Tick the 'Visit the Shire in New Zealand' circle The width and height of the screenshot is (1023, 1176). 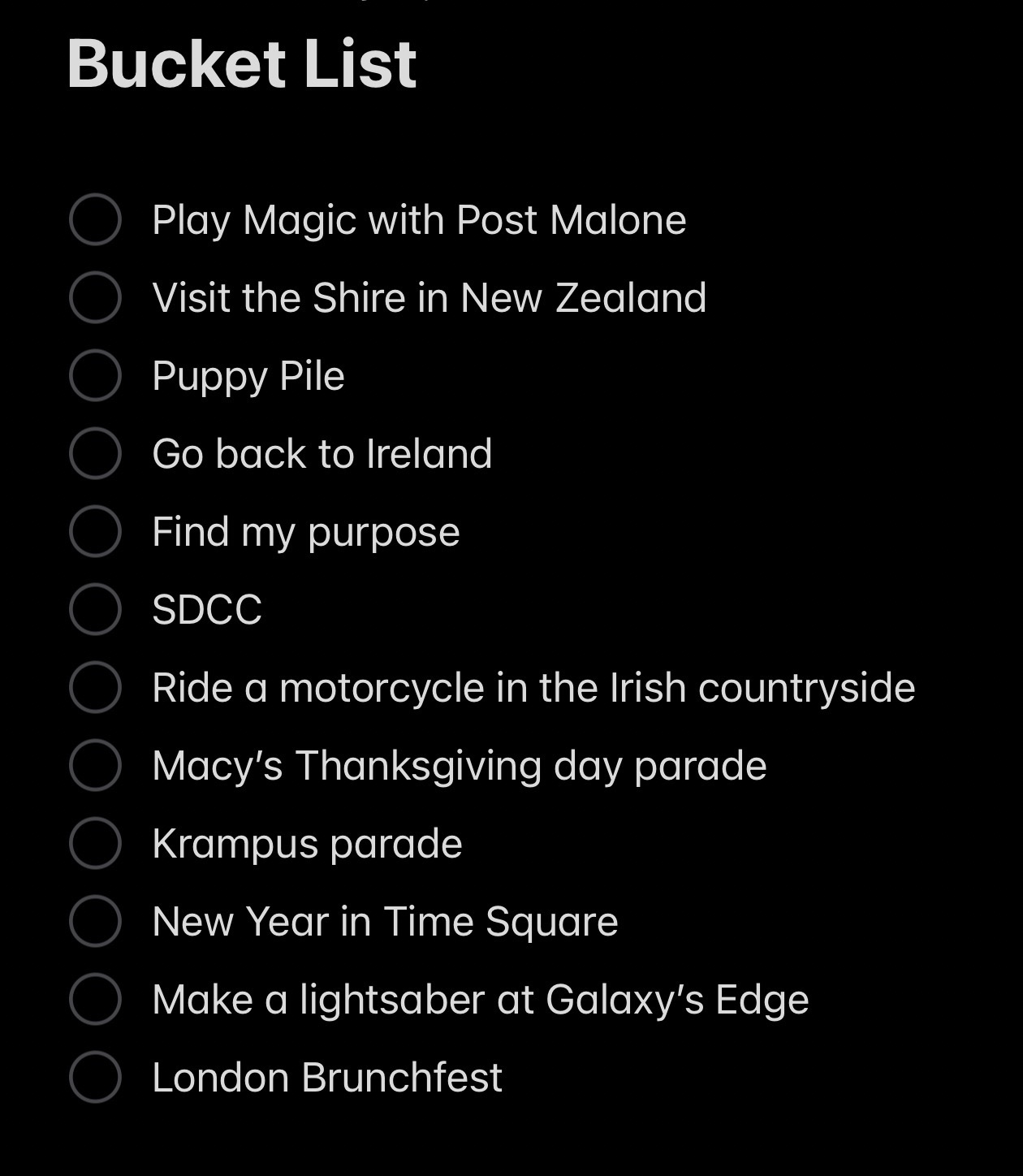(x=95, y=297)
